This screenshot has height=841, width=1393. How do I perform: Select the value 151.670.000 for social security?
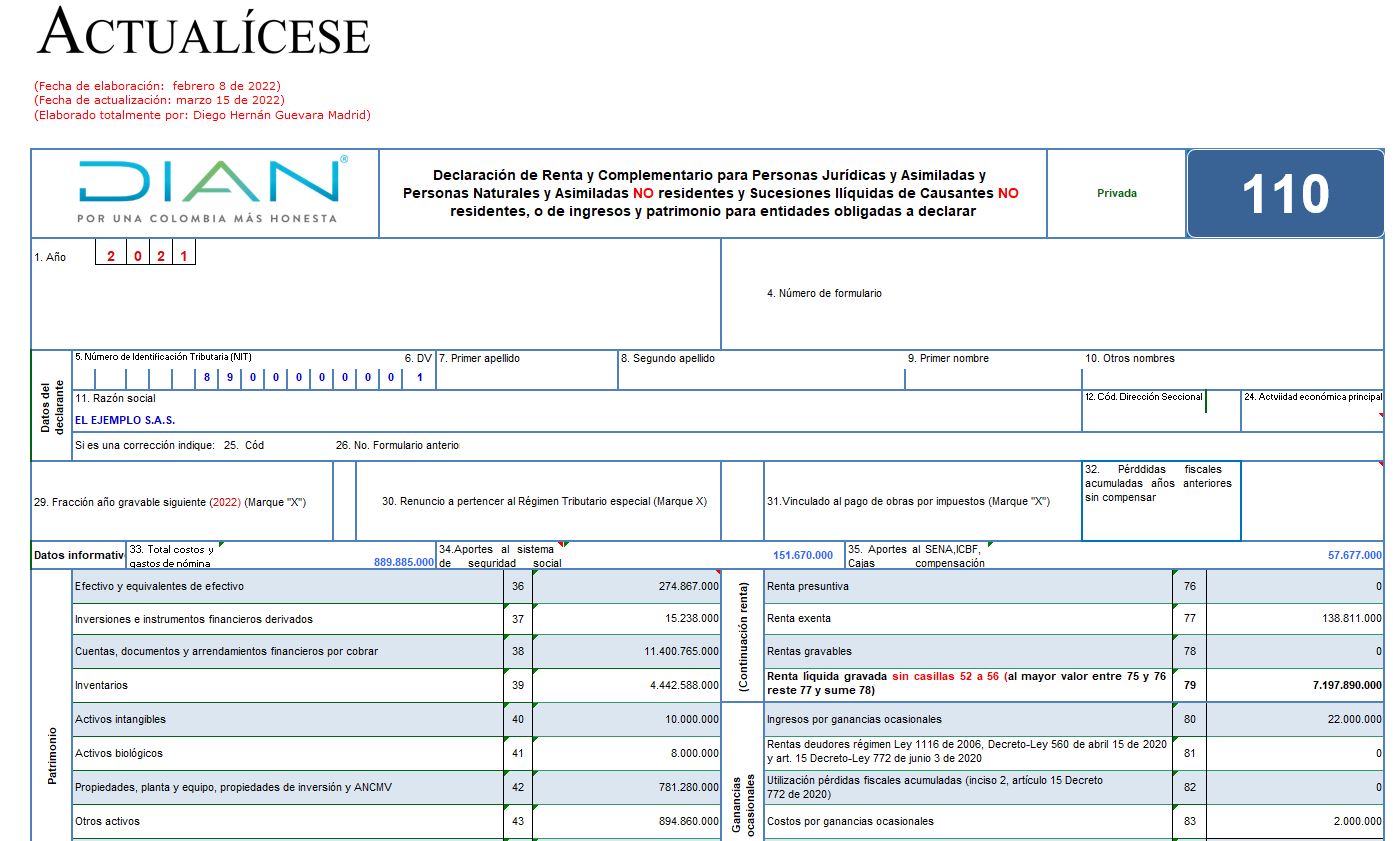pyautogui.click(x=803, y=555)
